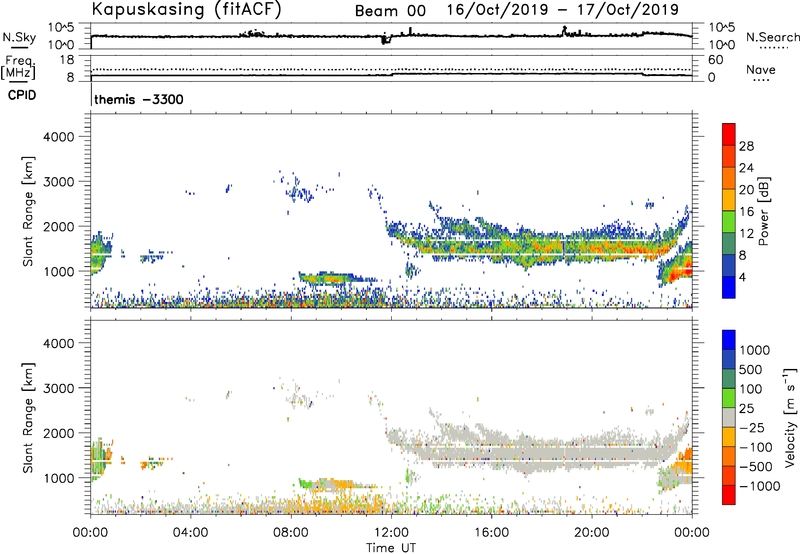Click the '16/Oct/2019 – 17/Oct/2019' date range

point(563,10)
